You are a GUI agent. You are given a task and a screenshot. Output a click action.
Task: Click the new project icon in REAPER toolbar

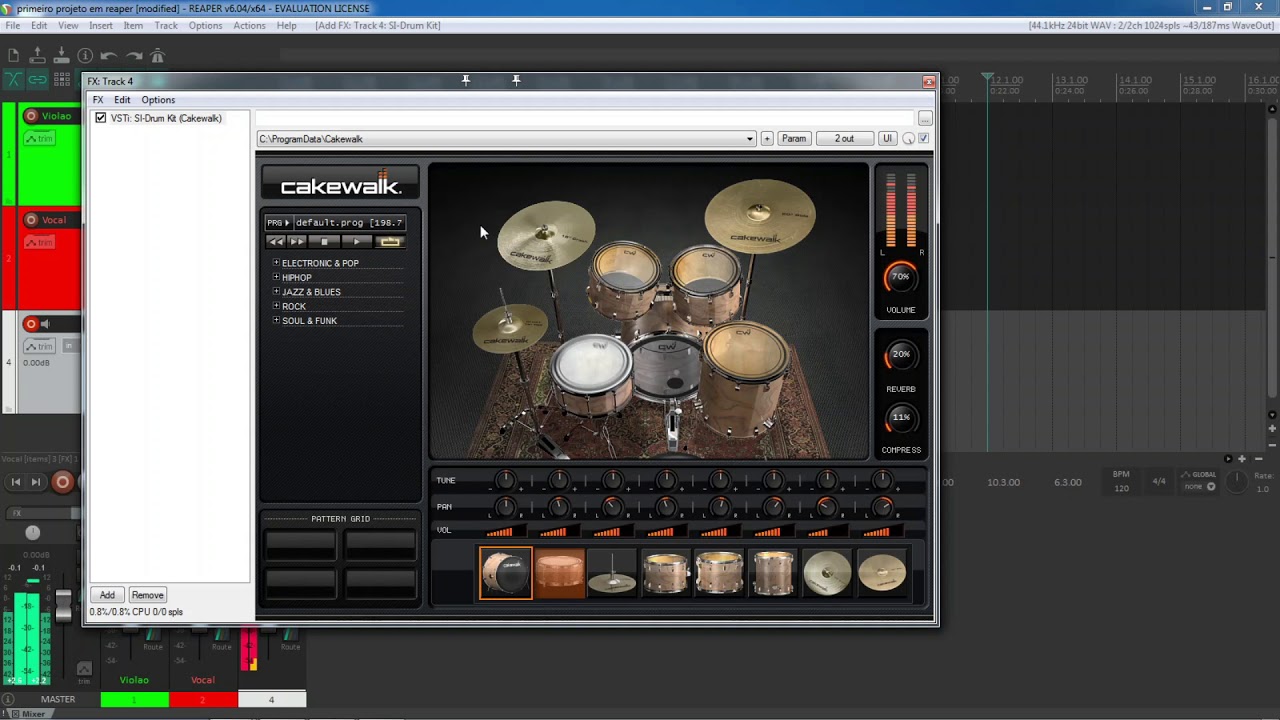[13, 56]
